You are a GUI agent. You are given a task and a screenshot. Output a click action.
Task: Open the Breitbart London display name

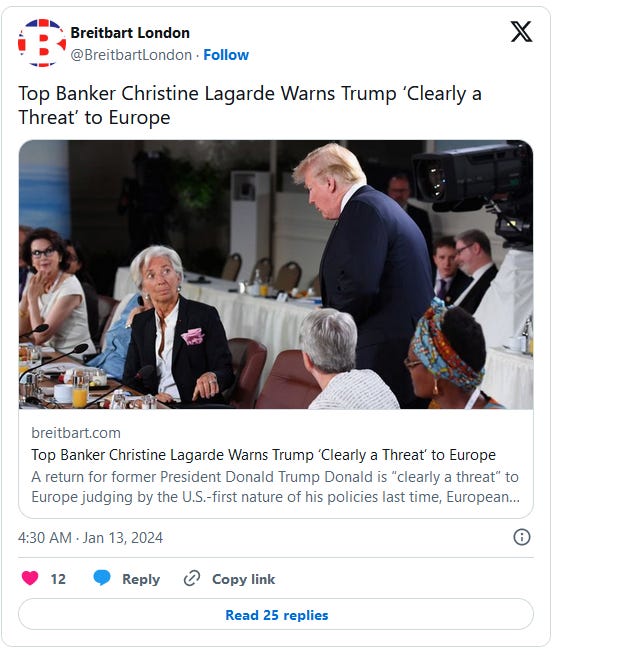point(130,33)
